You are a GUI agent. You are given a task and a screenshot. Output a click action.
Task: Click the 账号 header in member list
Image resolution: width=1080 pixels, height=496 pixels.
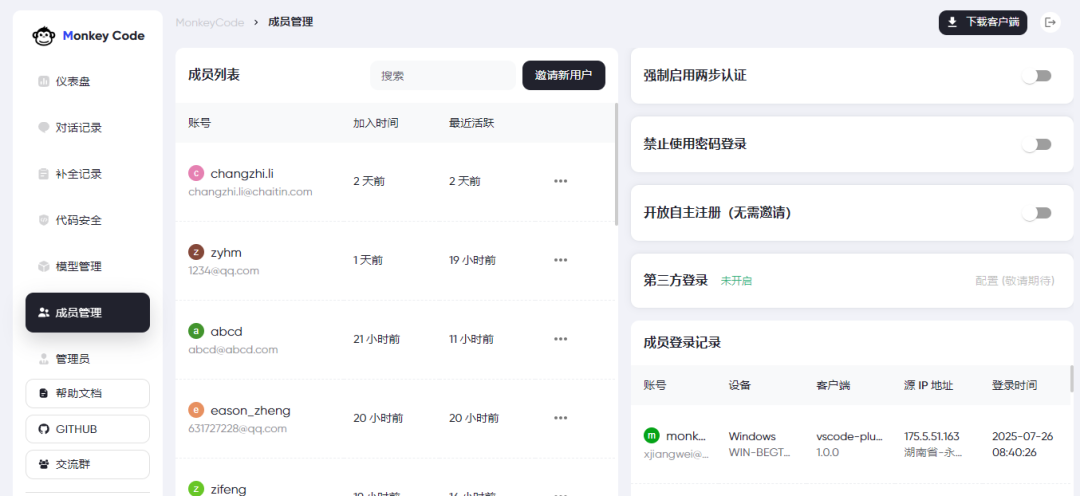pyautogui.click(x=199, y=123)
